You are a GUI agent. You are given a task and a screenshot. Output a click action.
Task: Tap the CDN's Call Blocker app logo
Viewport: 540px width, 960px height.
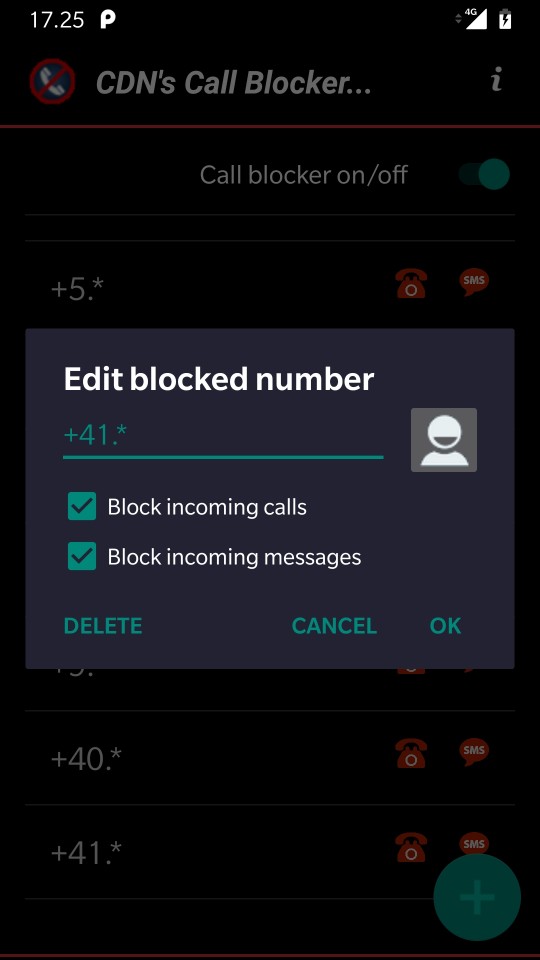click(53, 81)
